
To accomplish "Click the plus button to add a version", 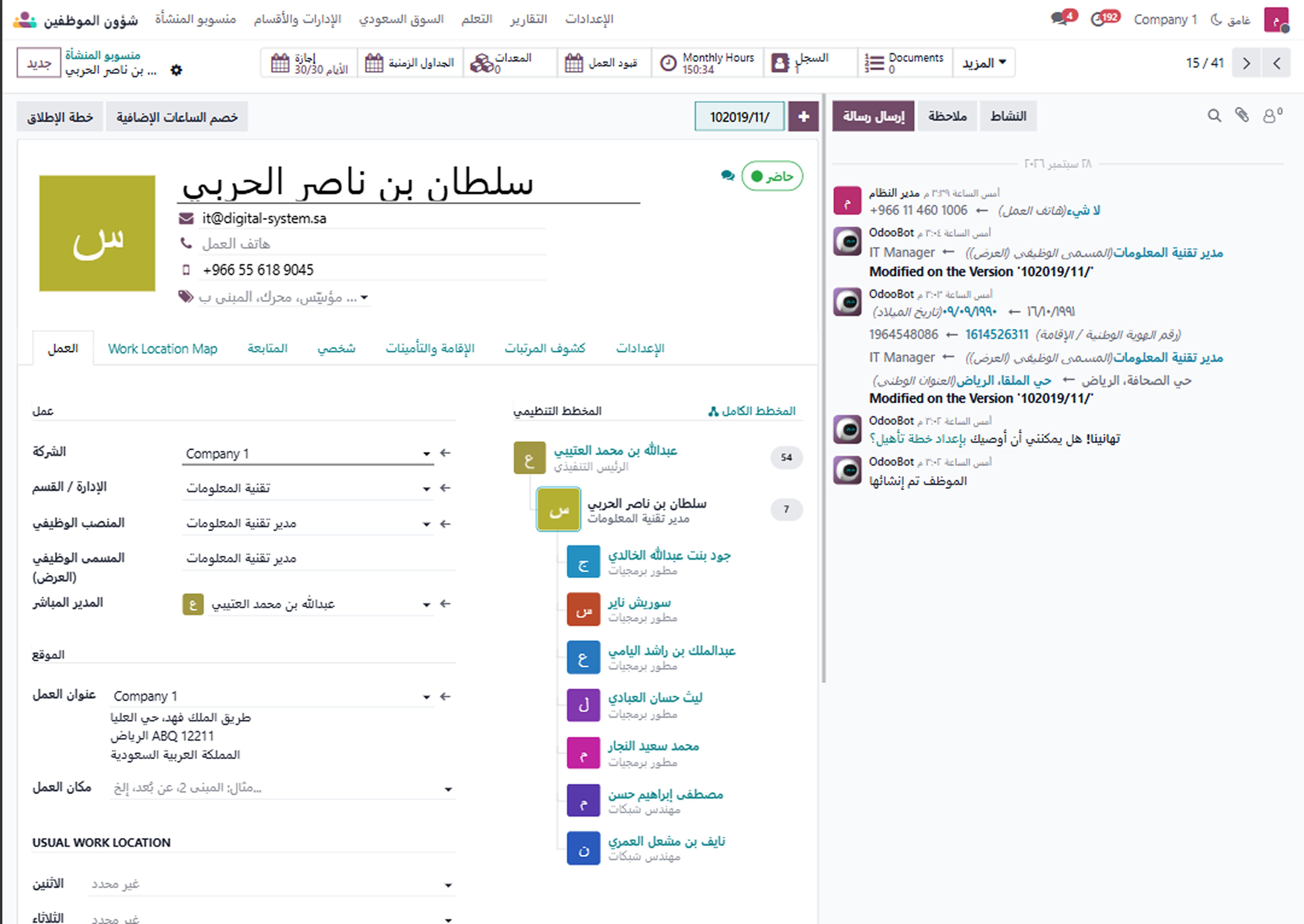I will click(x=803, y=117).
